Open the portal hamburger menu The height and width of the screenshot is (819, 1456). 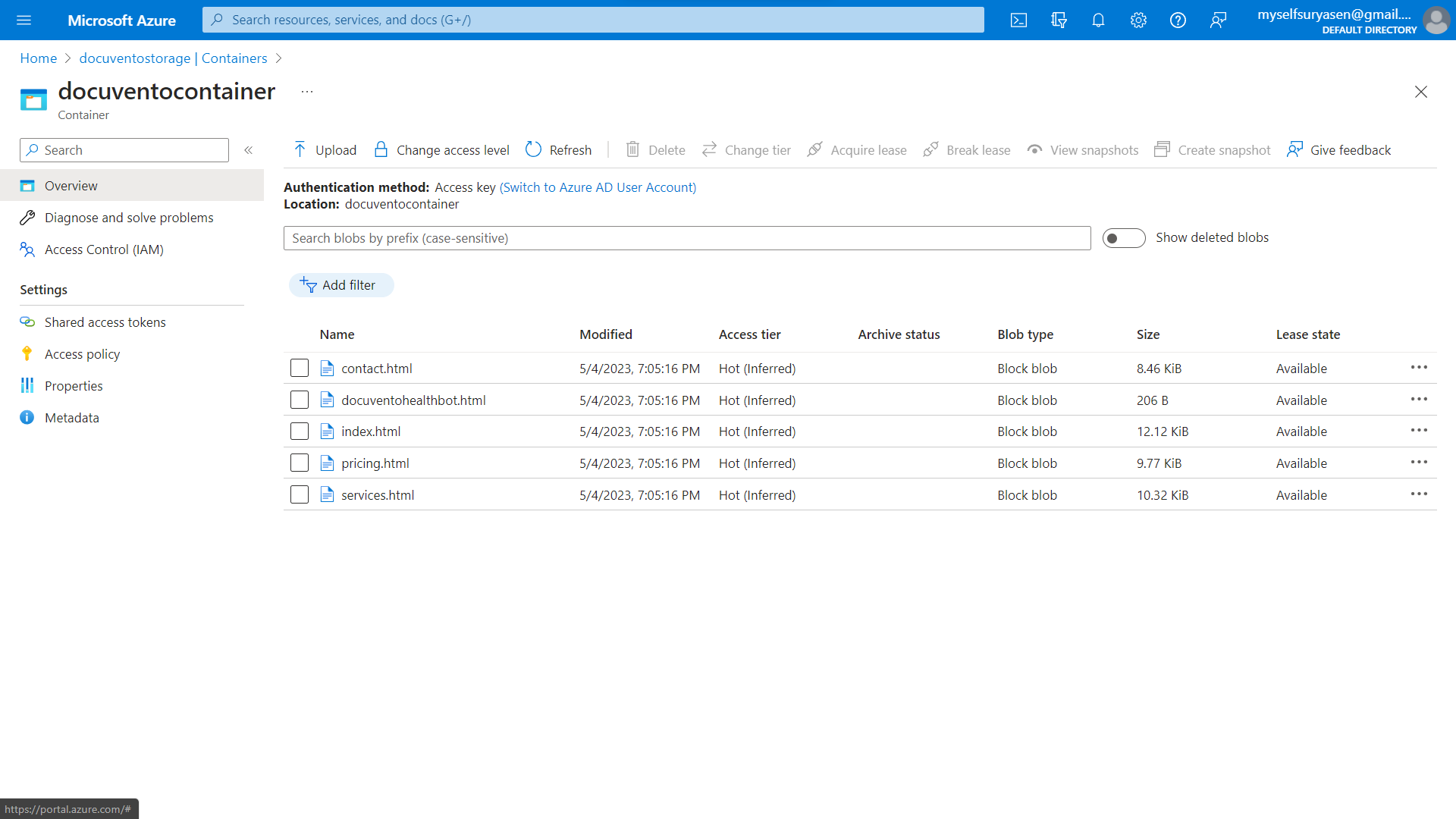click(x=24, y=20)
